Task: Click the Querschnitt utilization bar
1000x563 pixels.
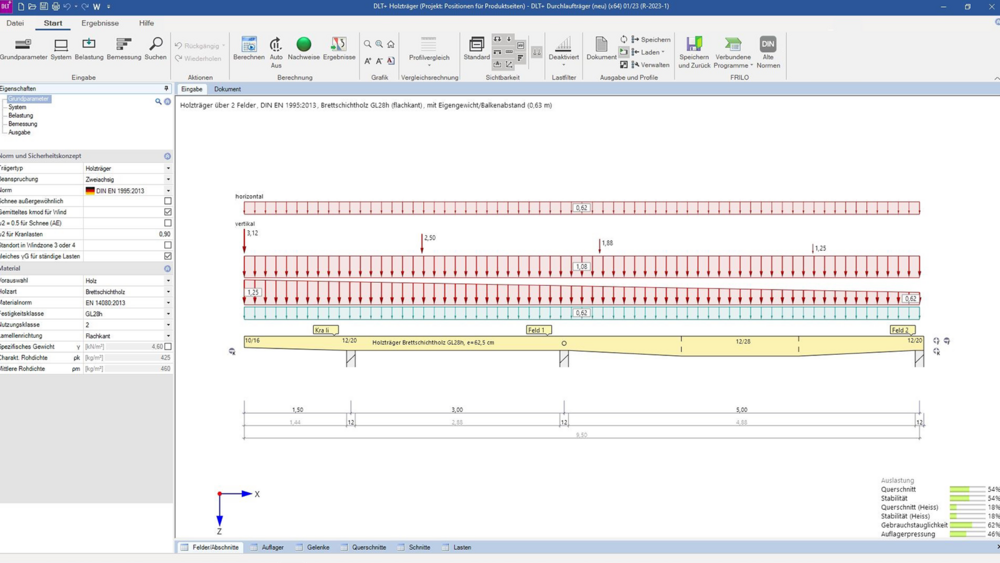Action: [x=967, y=490]
